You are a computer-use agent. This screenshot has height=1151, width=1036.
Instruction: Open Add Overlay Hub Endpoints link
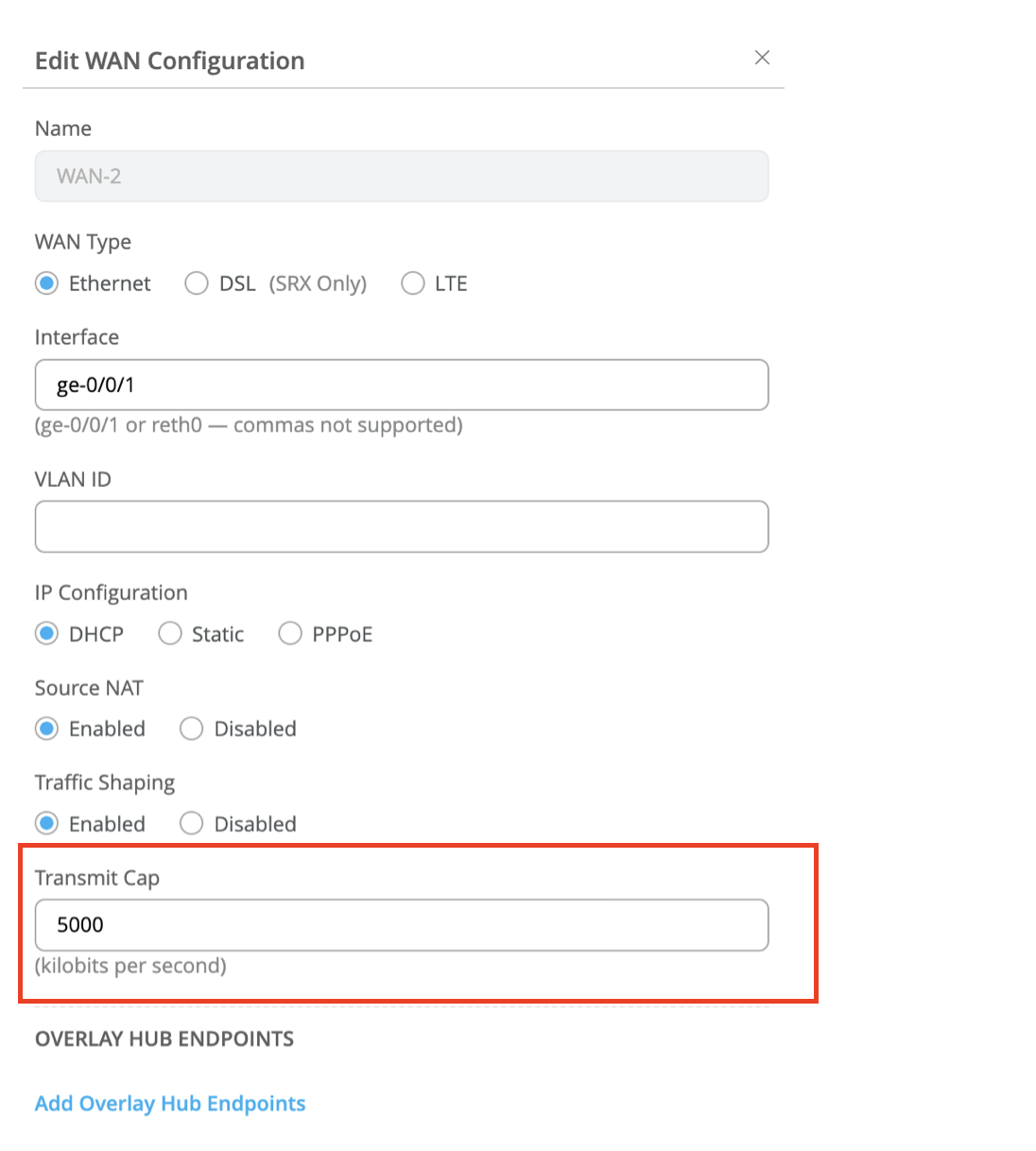point(170,1103)
